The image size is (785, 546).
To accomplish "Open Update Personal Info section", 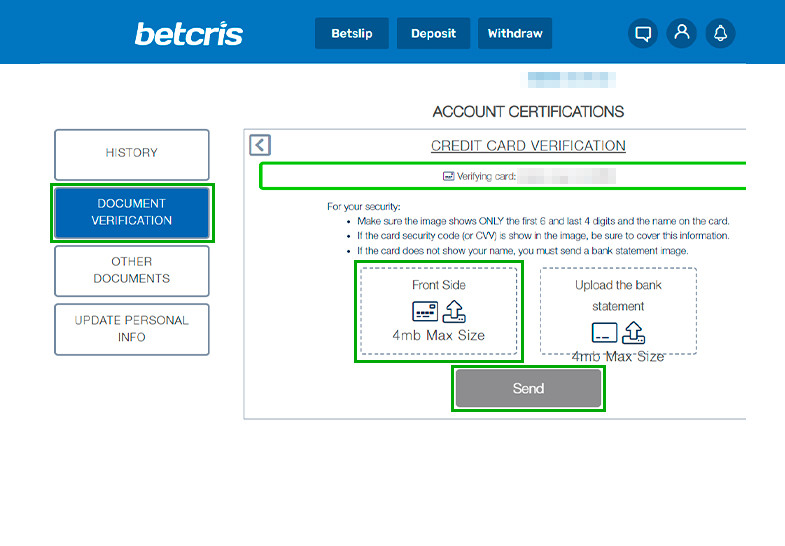I will 132,329.
